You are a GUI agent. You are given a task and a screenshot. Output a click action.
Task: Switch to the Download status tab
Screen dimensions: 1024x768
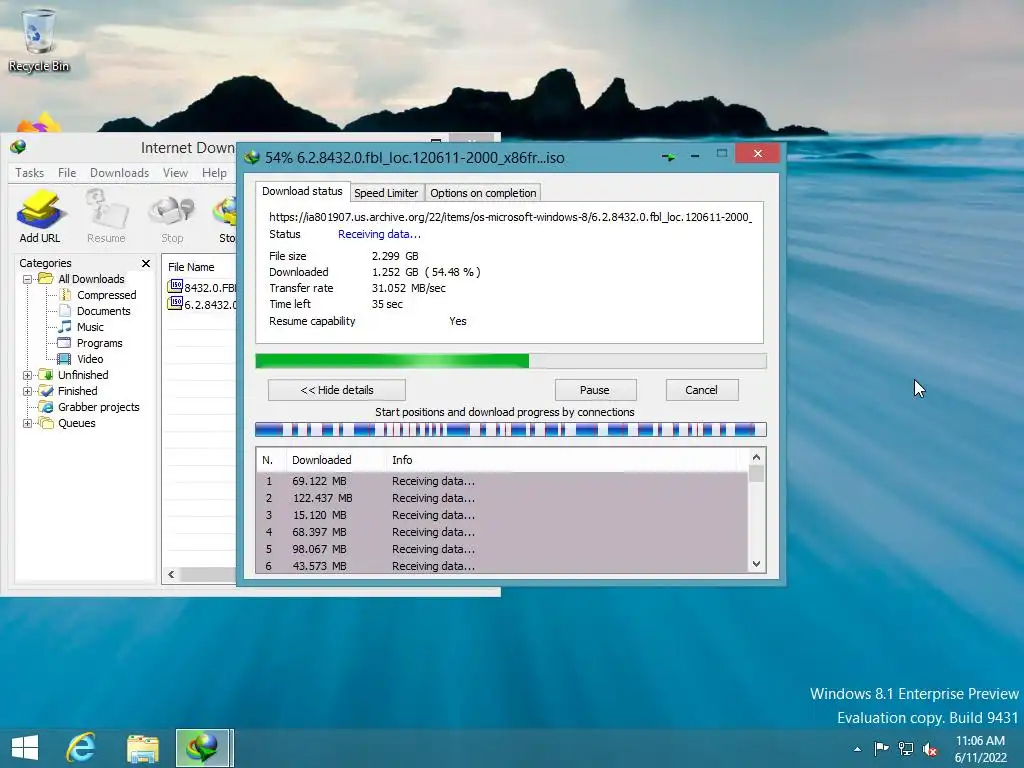point(302,191)
